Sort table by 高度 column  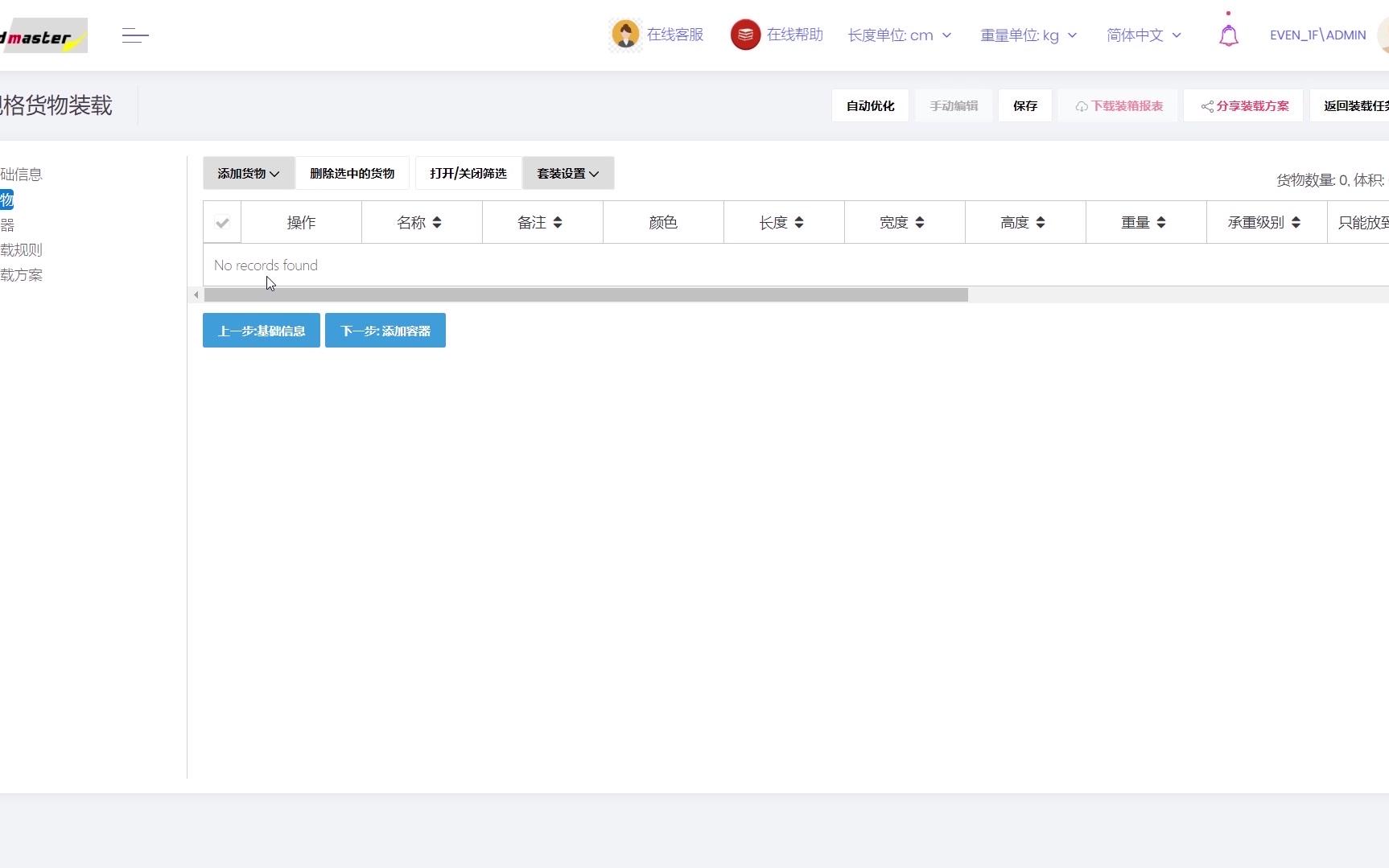coord(1041,223)
